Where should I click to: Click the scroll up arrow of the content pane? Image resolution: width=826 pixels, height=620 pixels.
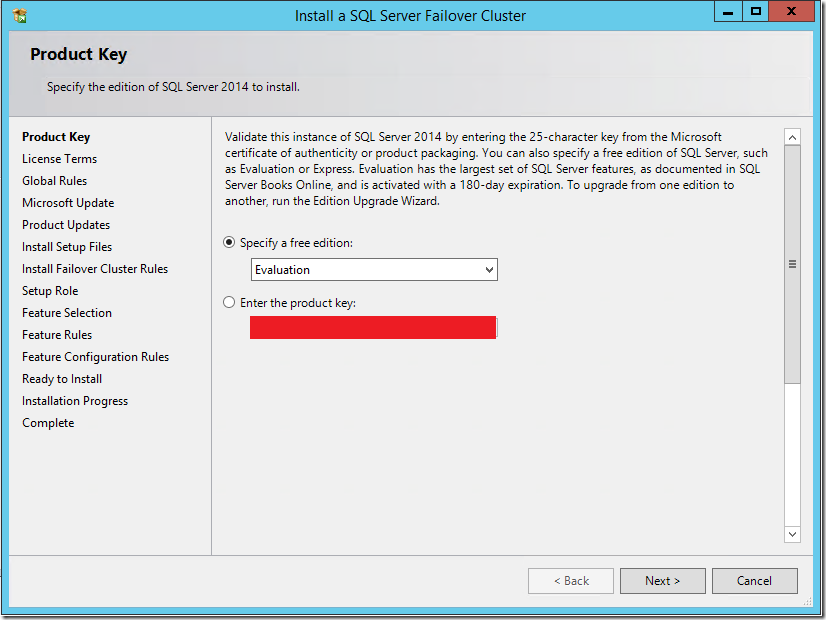792,137
